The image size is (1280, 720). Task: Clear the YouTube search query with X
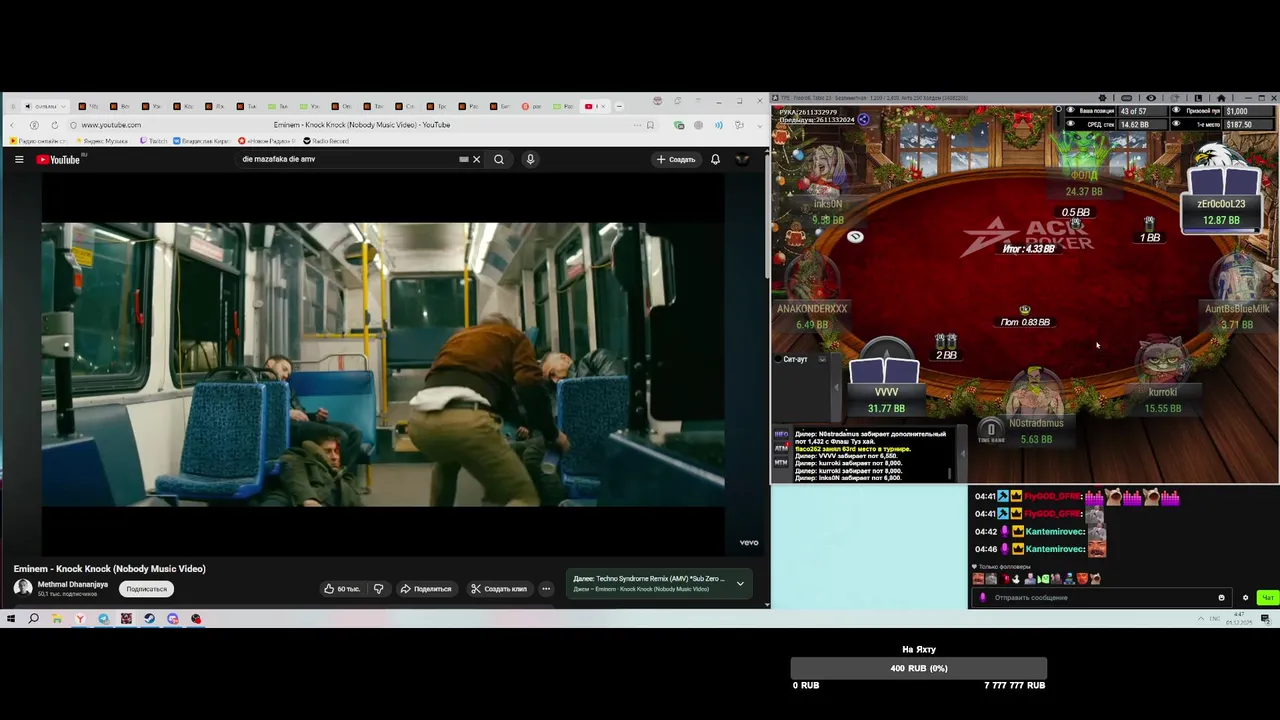(x=477, y=159)
